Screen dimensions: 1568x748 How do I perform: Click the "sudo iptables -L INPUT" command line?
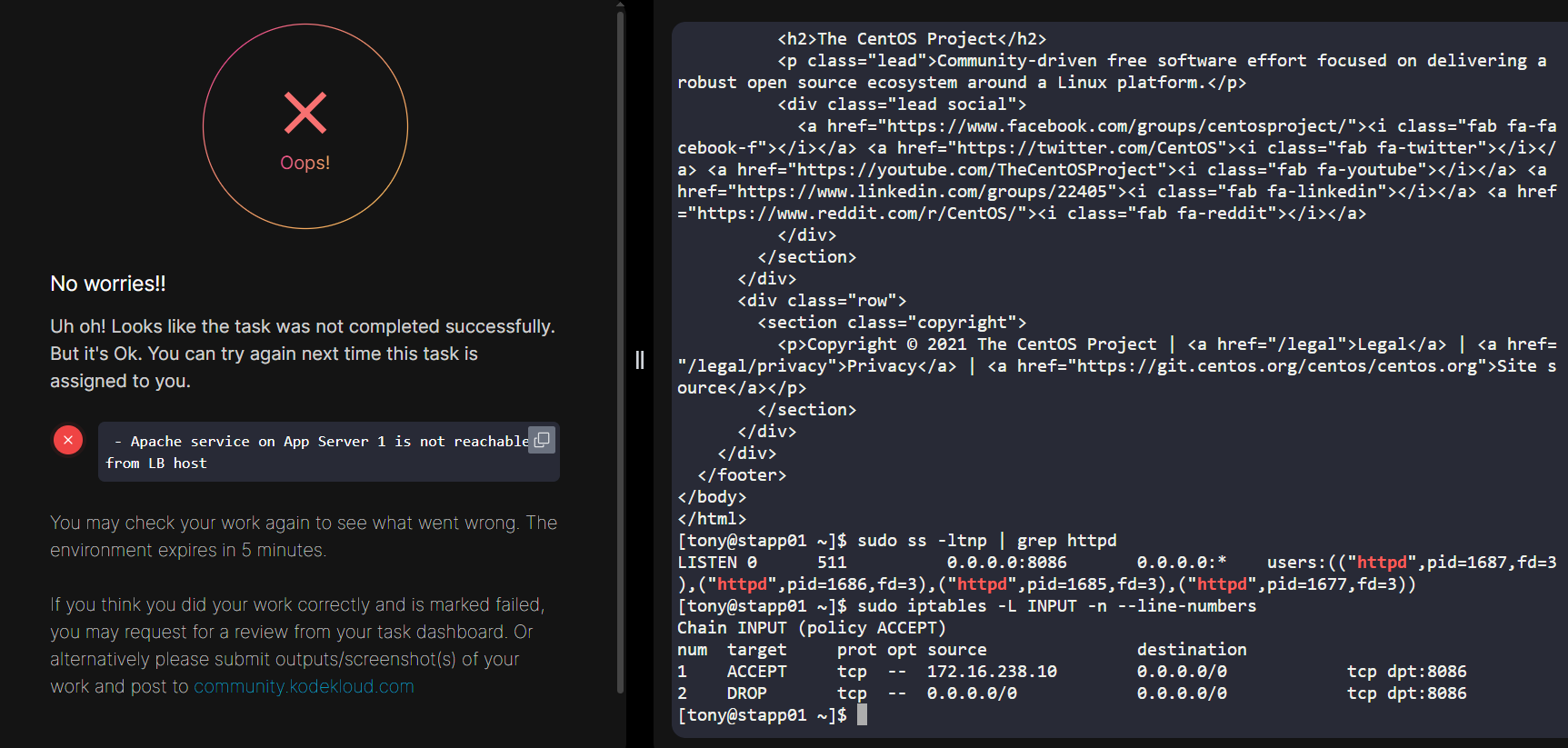click(1056, 606)
